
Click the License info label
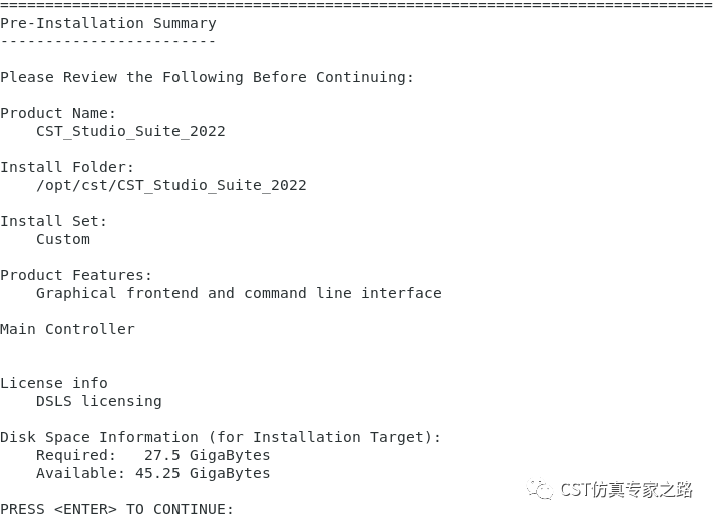(x=54, y=383)
